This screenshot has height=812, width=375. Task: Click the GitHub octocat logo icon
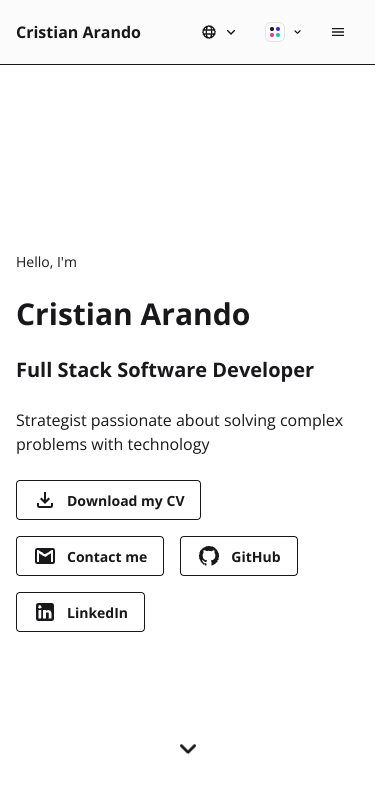209,556
